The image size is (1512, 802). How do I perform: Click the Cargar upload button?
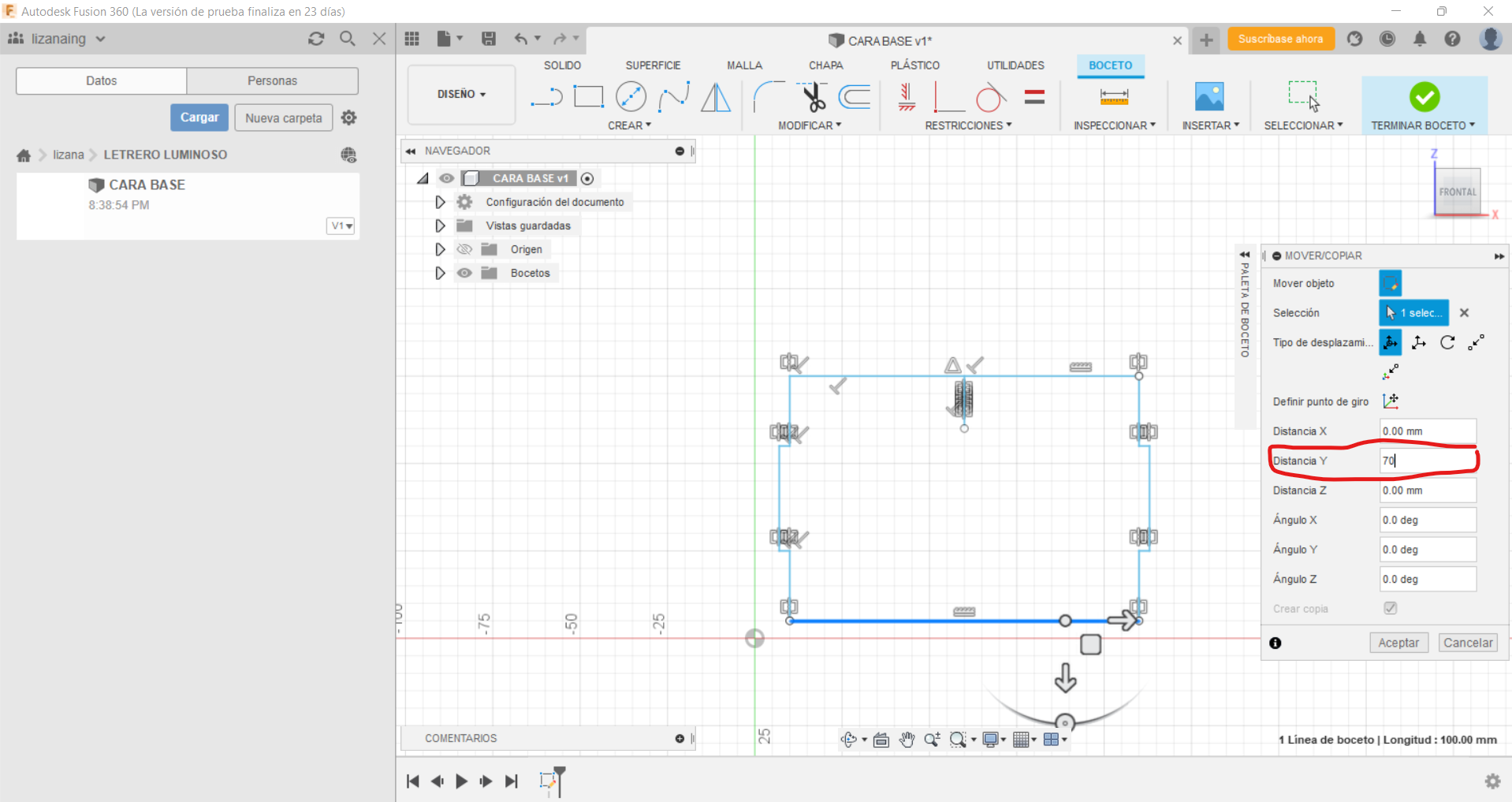(x=199, y=118)
